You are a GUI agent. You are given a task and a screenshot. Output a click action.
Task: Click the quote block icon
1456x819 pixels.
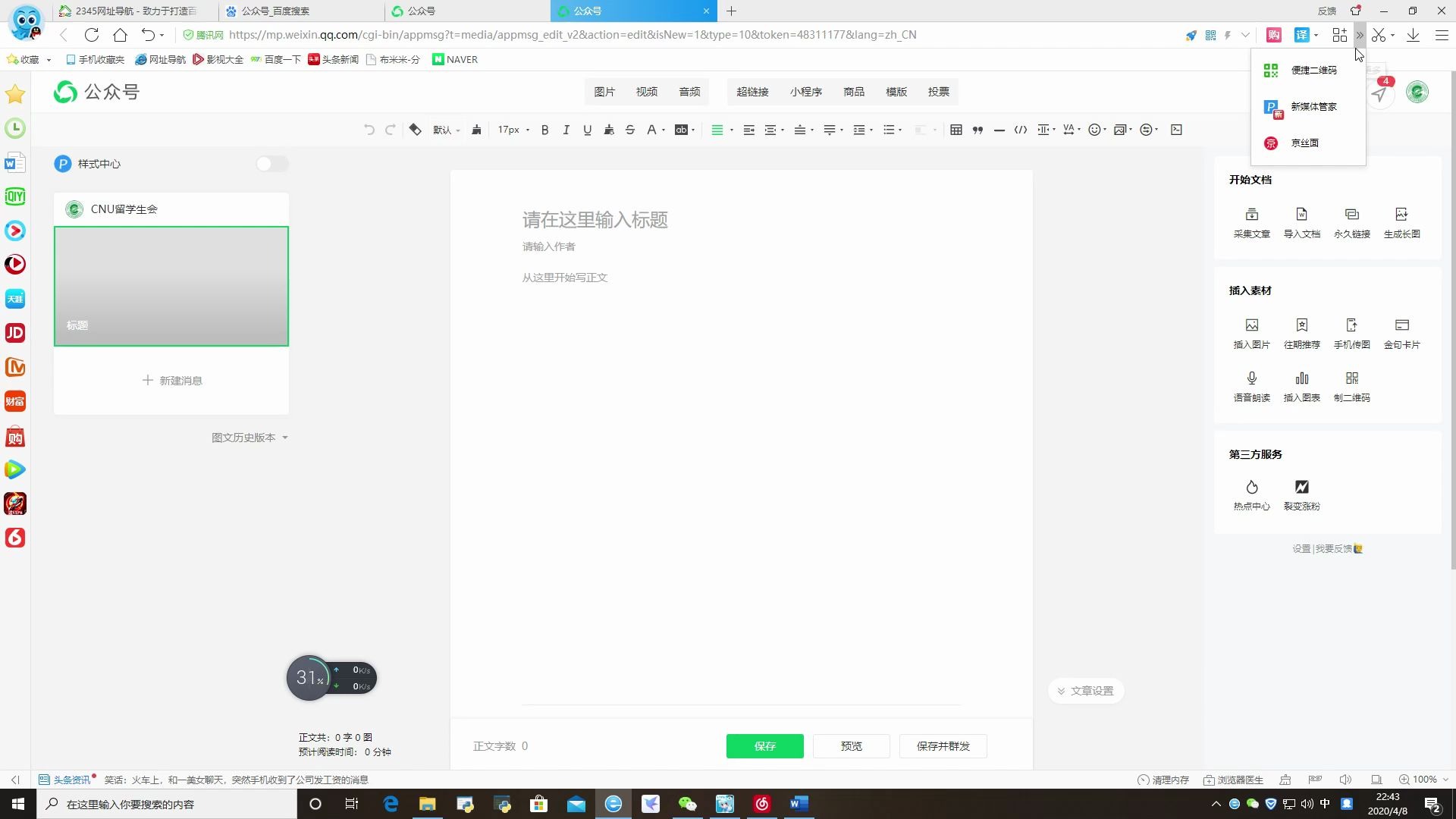pyautogui.click(x=977, y=129)
